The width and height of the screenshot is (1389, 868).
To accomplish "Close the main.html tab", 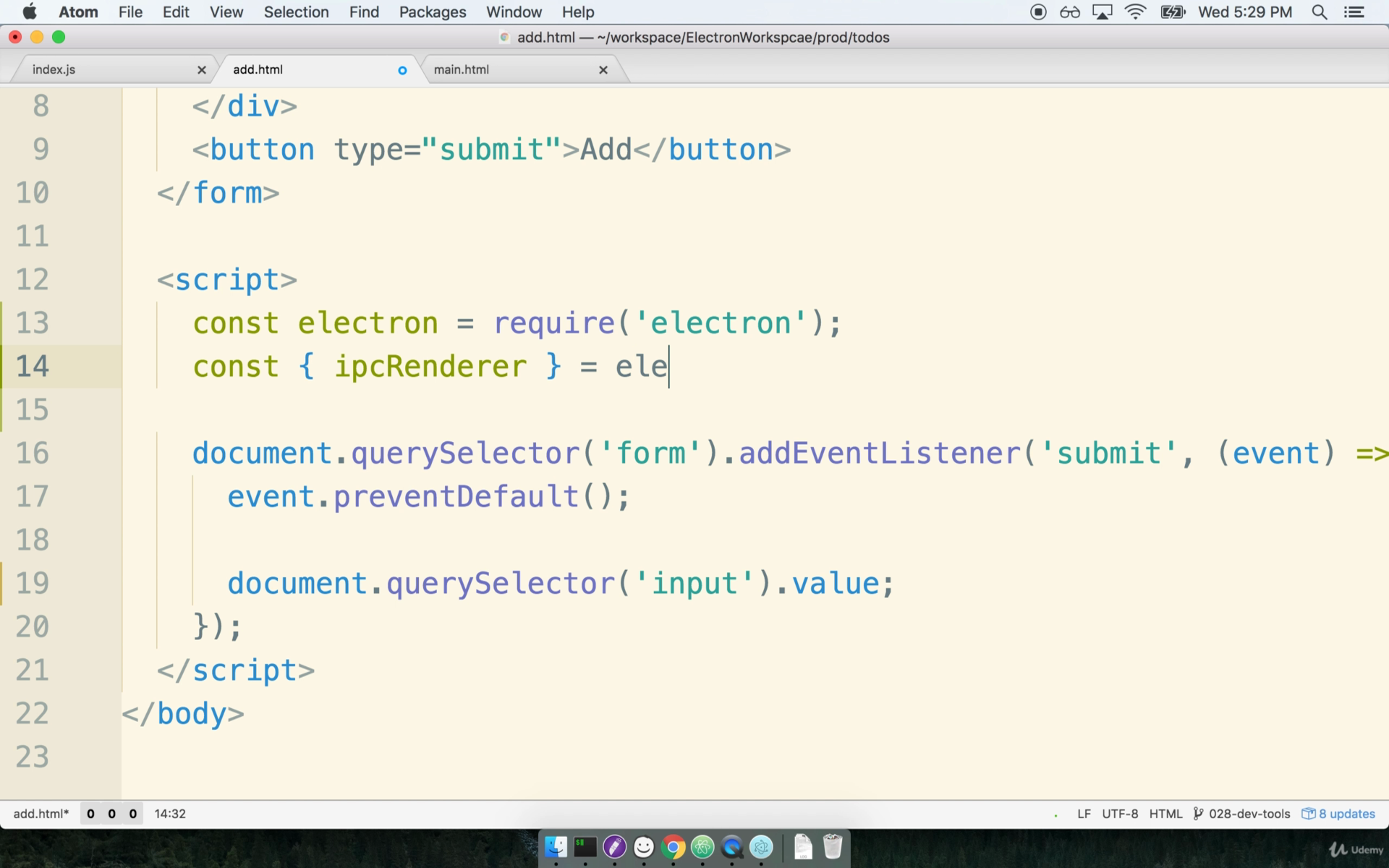I will pyautogui.click(x=603, y=70).
